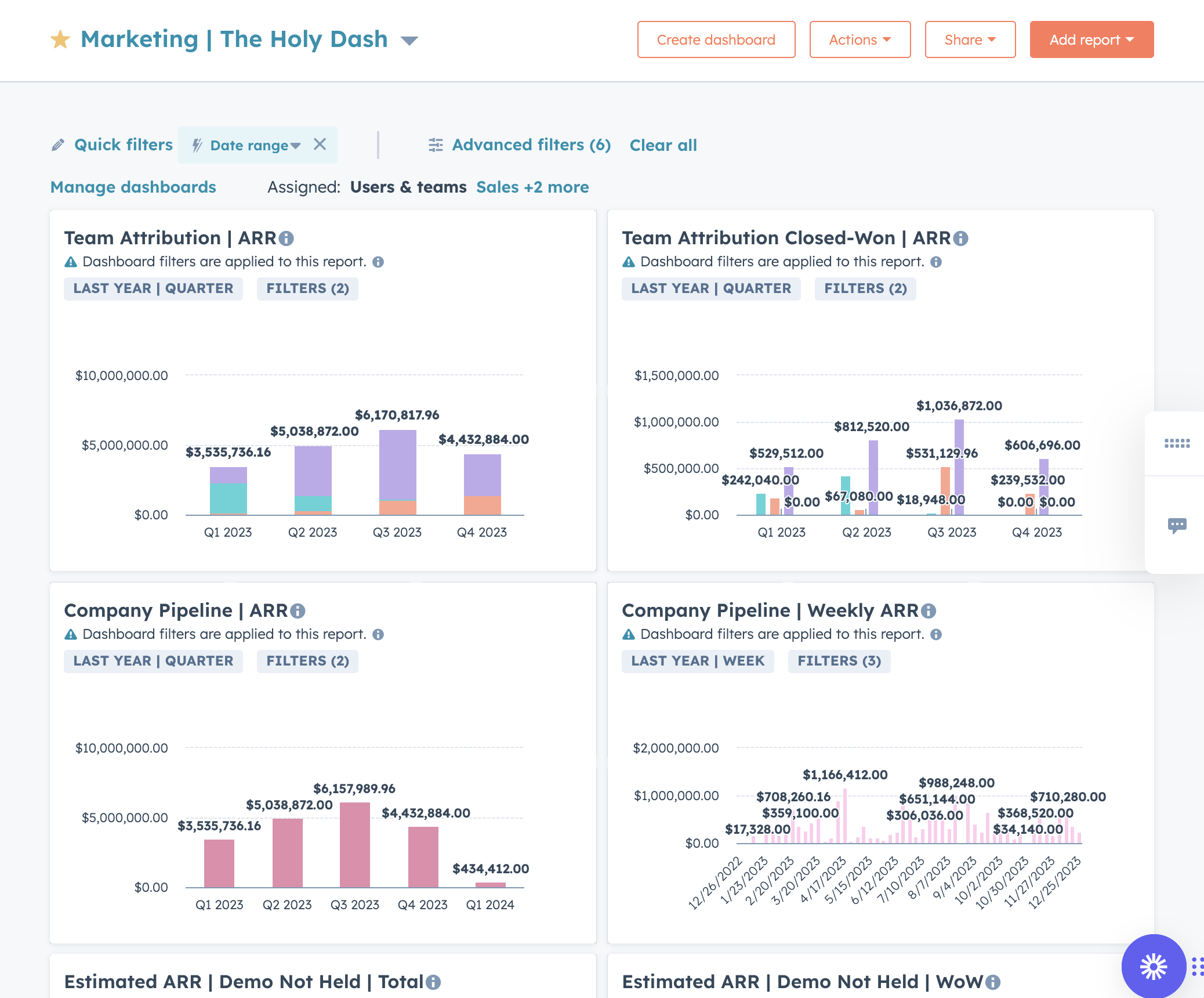This screenshot has height=998, width=1204.
Task: Open the dashboard name dropdown caret
Action: 409,41
